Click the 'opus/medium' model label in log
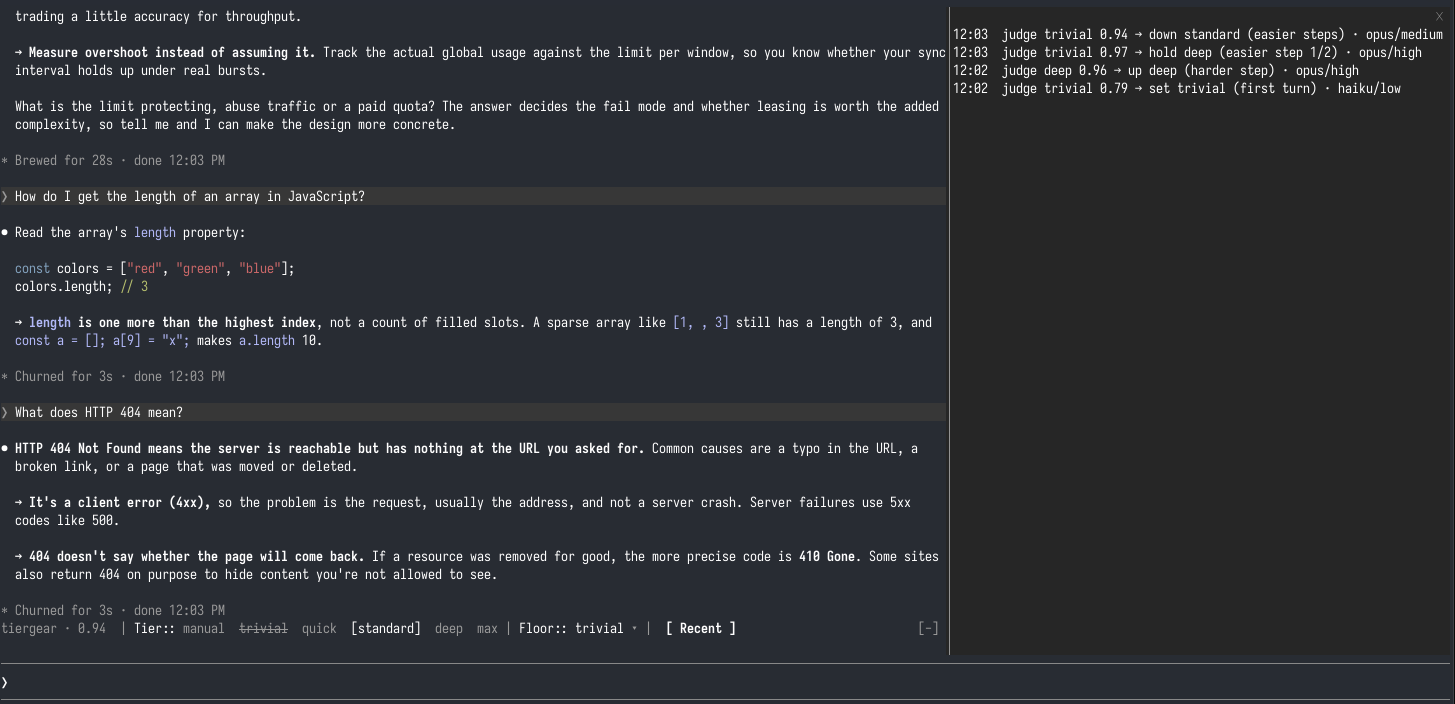The image size is (1455, 704). point(1404,34)
